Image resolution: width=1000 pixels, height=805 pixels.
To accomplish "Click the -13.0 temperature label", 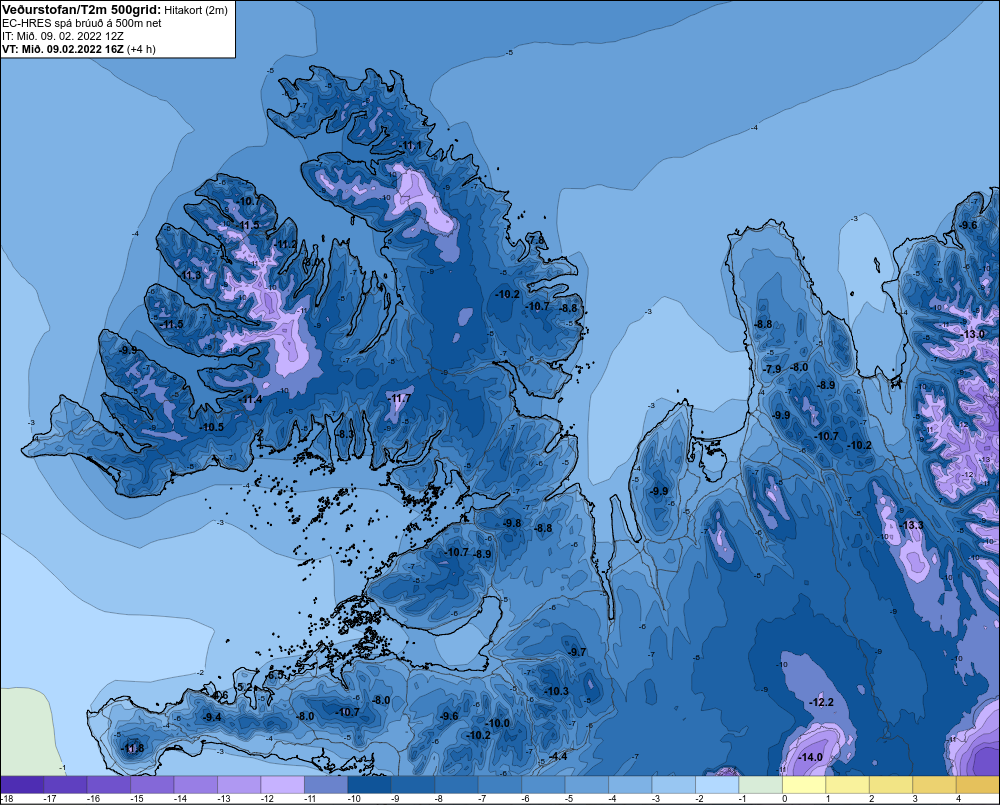I will [x=972, y=334].
